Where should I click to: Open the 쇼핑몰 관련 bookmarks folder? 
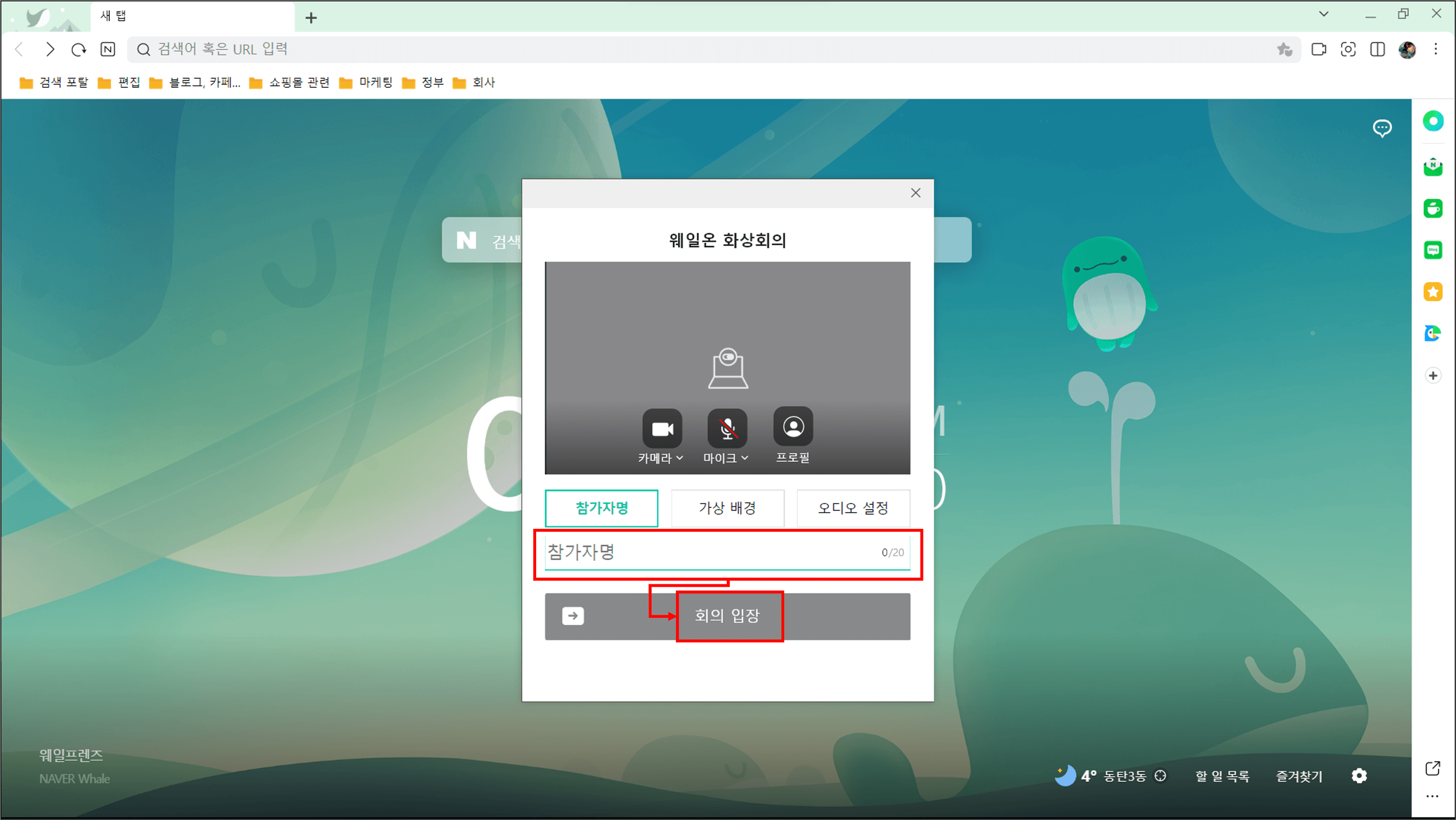click(x=290, y=82)
